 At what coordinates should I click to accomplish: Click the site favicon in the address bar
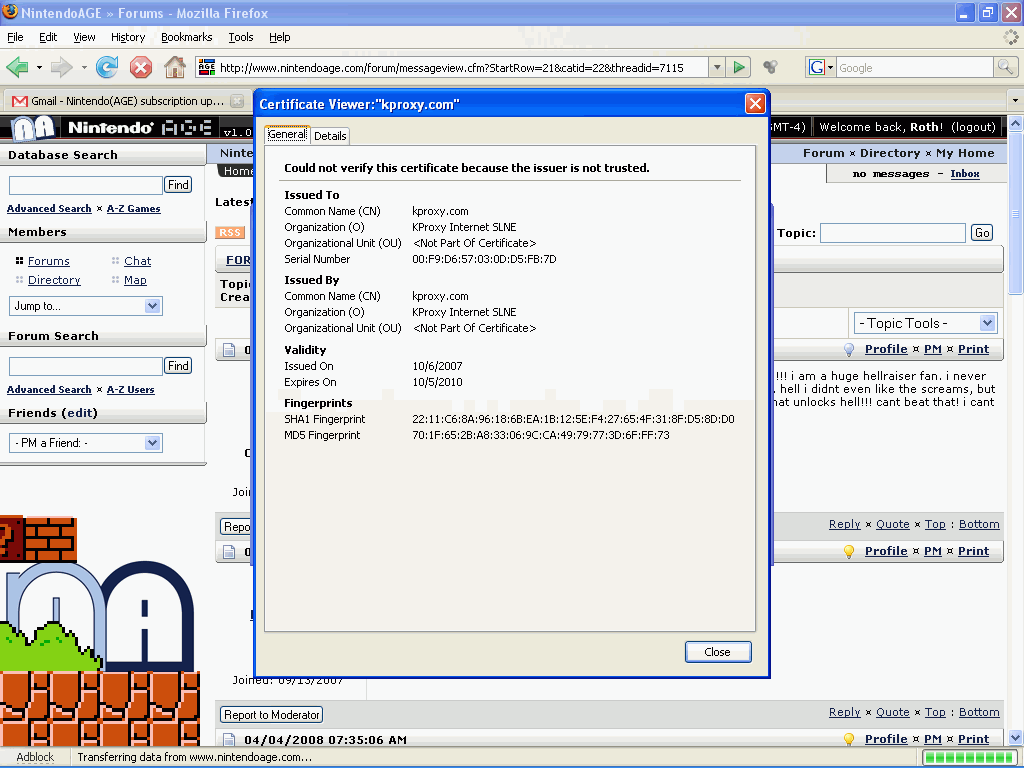pos(206,67)
